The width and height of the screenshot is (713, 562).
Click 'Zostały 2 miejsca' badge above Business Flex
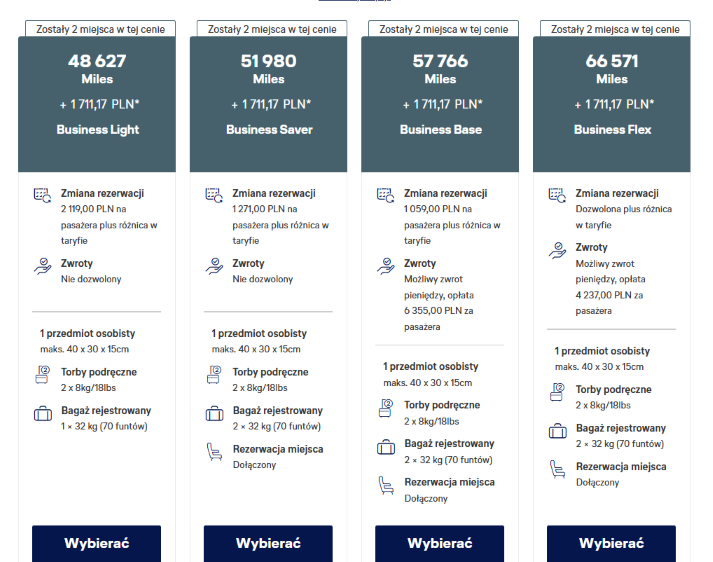click(615, 29)
